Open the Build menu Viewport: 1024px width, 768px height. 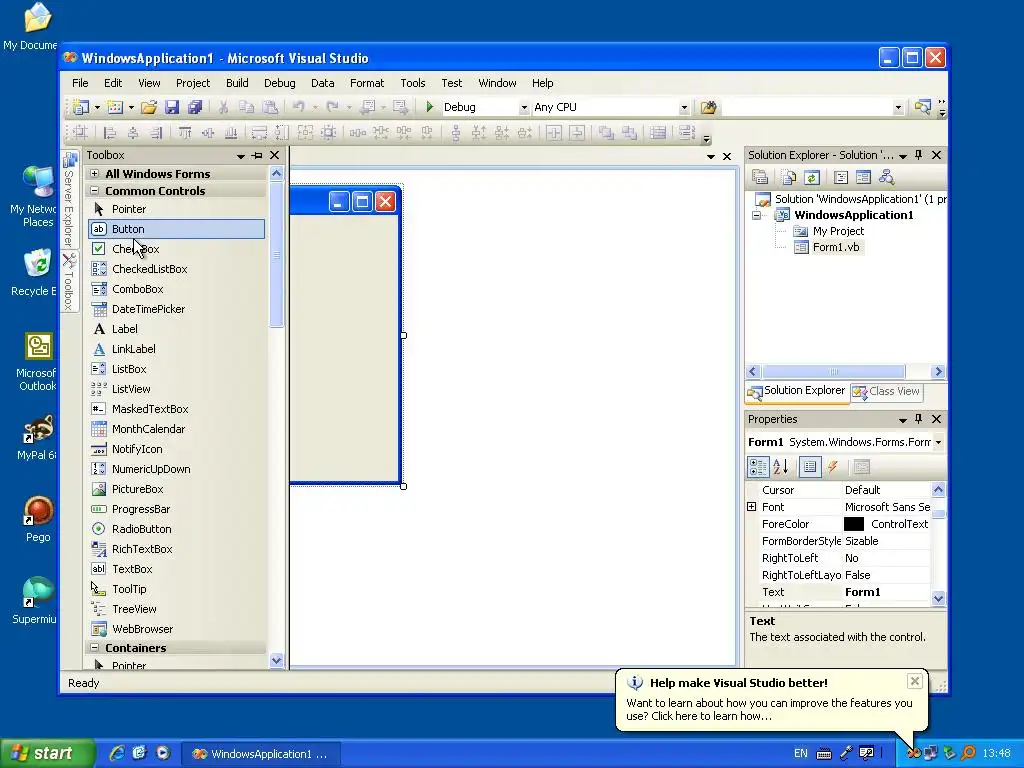(x=237, y=83)
